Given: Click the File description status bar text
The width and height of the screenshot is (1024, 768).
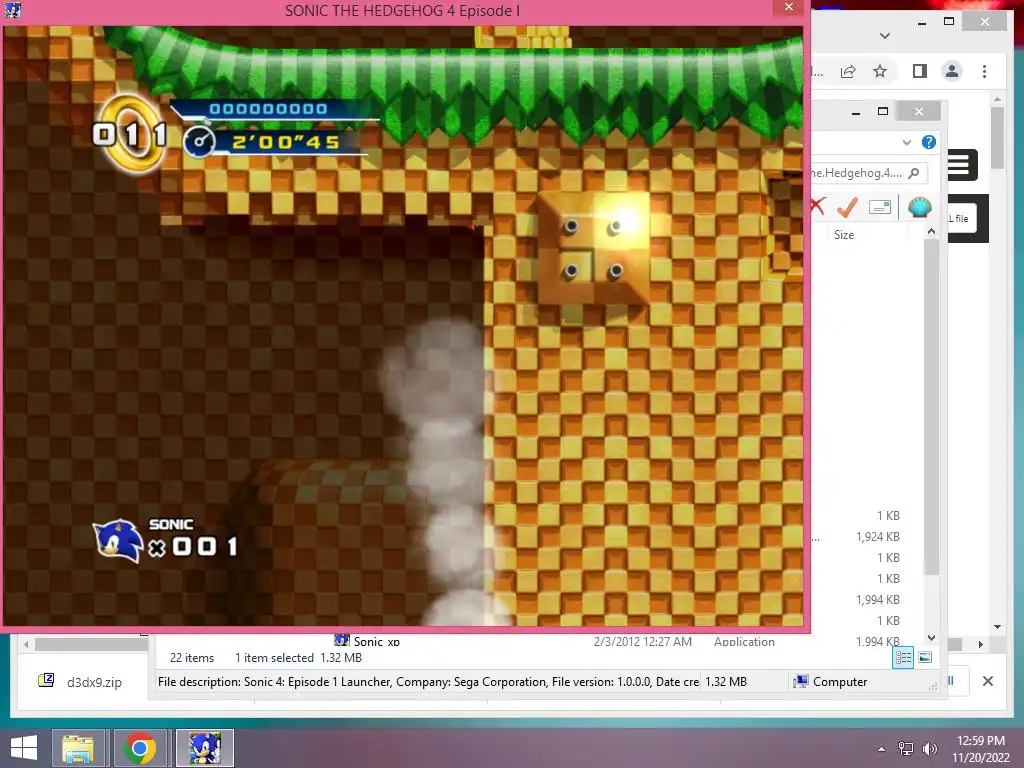Looking at the screenshot, I should click(428, 682).
